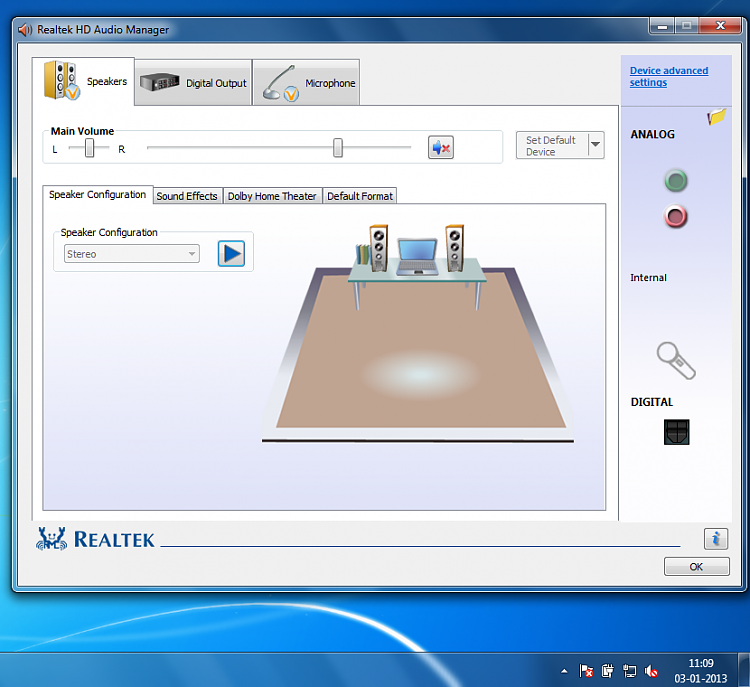Open the Microphone device tab
Image resolution: width=750 pixels, height=687 pixels.
click(306, 82)
